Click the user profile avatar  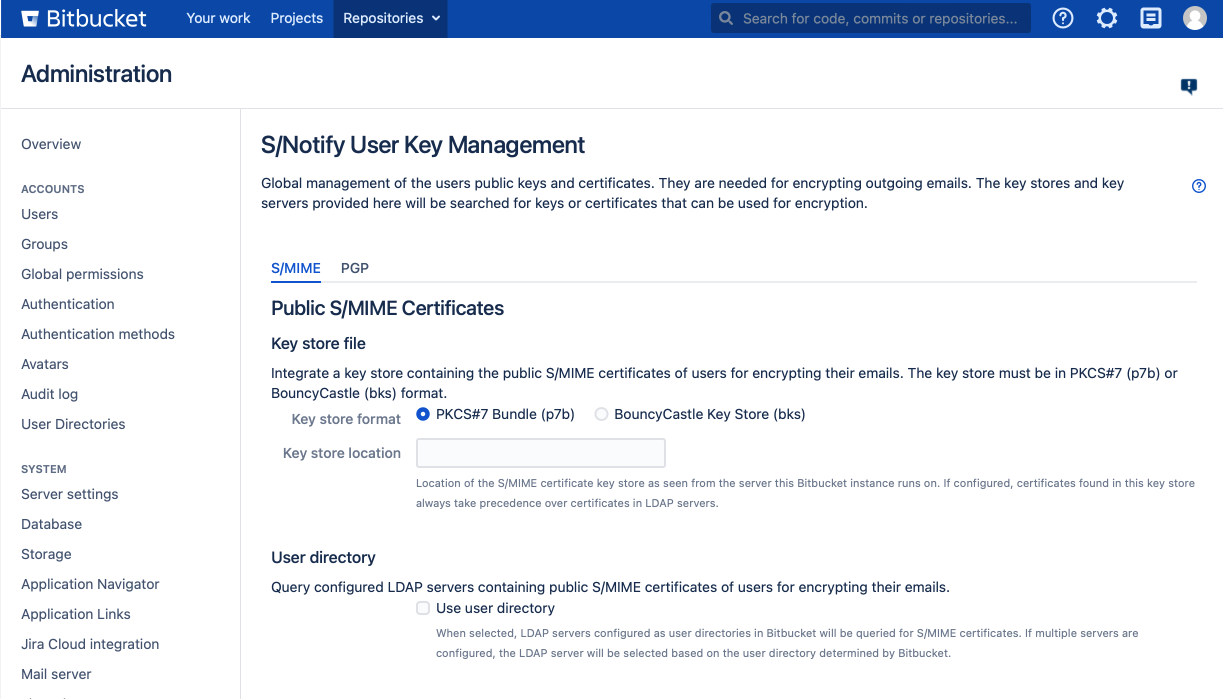pos(1195,18)
